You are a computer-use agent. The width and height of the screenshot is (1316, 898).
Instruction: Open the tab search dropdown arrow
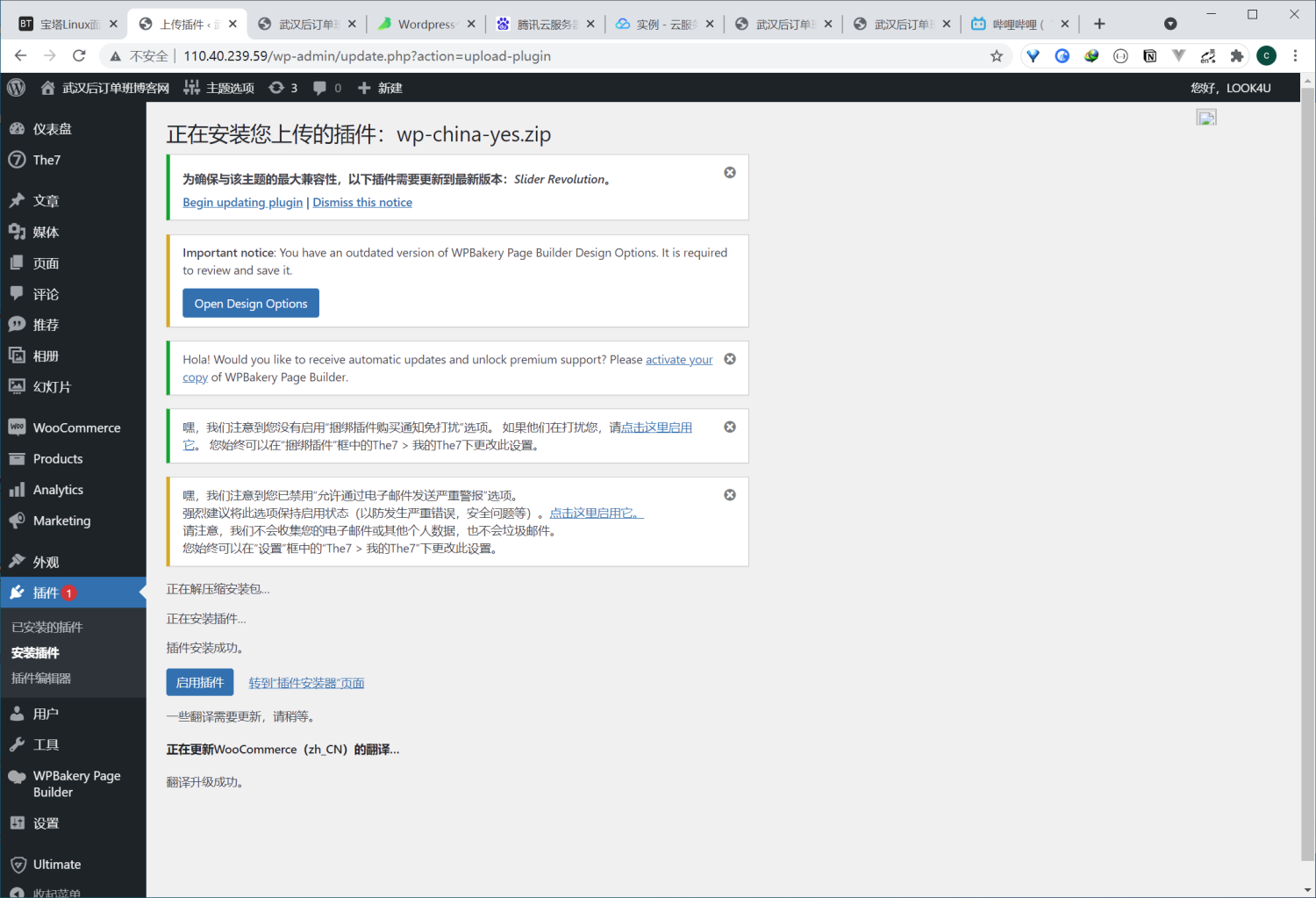pyautogui.click(x=1170, y=24)
